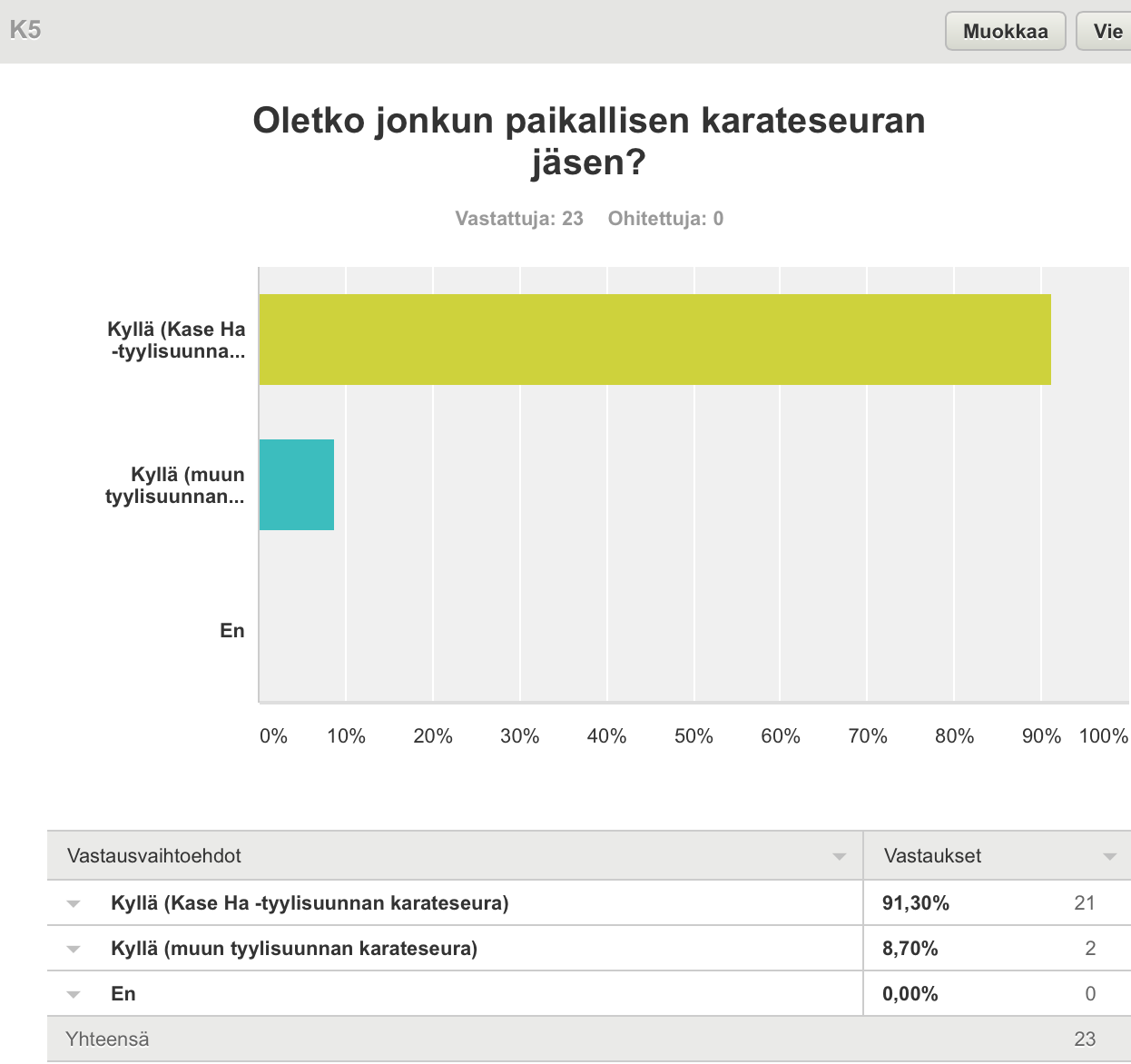Expand the muun tyylisuunnan karateseura row arrow
The width and height of the screenshot is (1131, 1064).
point(74,949)
